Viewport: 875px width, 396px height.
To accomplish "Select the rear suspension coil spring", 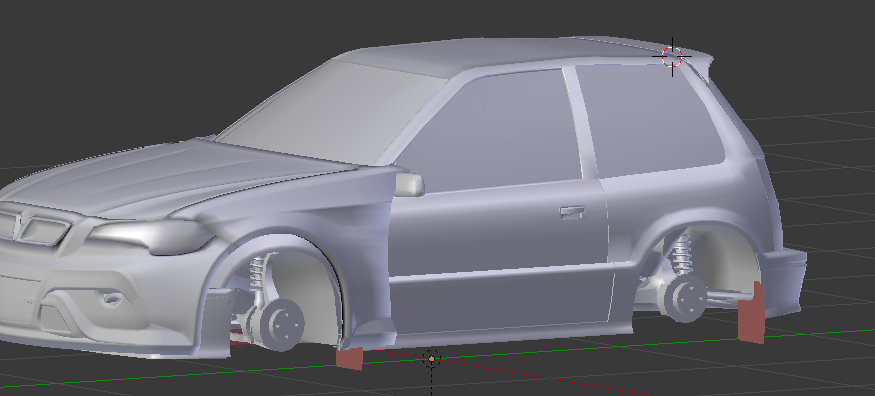I will tap(681, 253).
